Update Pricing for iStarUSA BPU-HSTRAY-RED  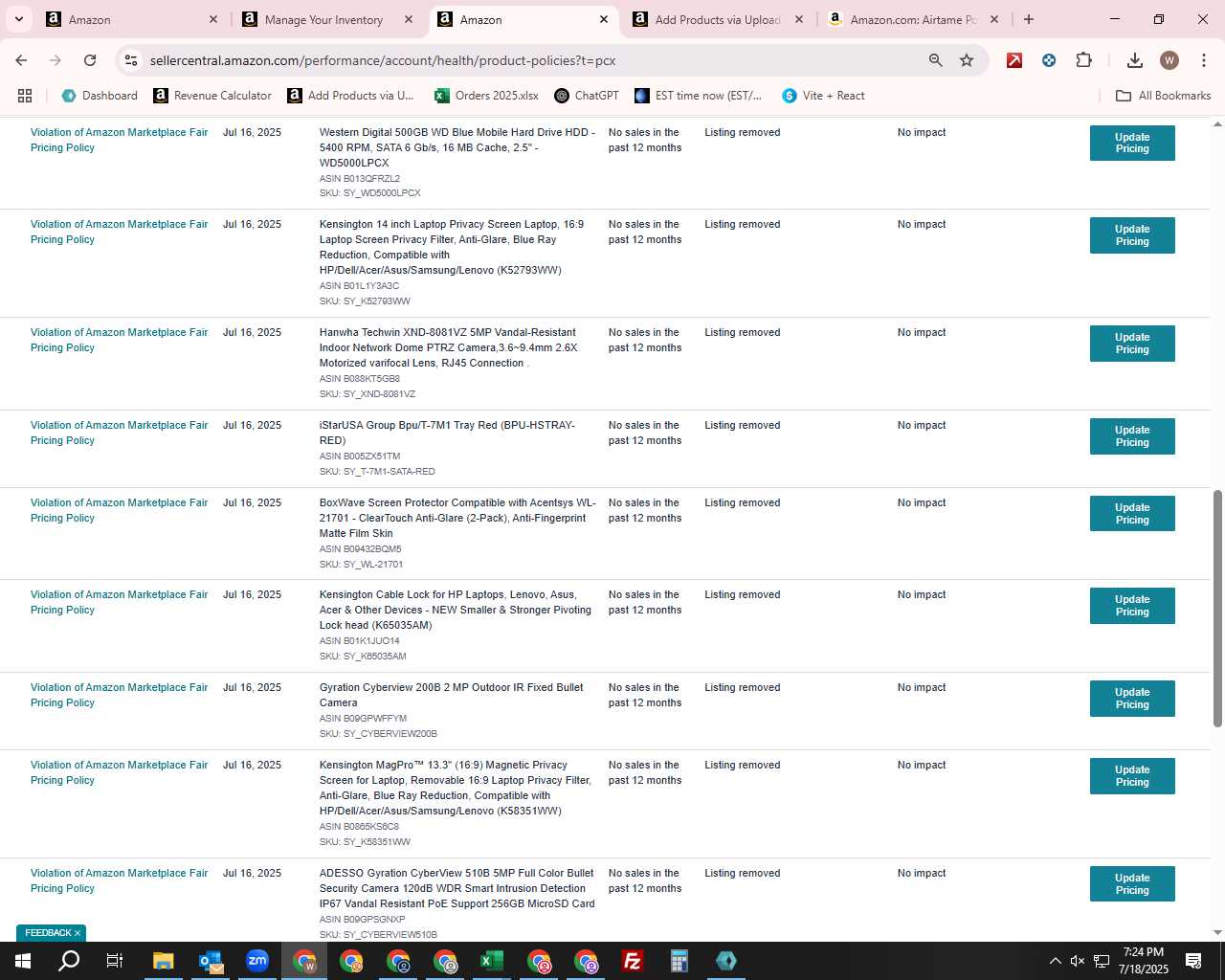(x=1132, y=436)
